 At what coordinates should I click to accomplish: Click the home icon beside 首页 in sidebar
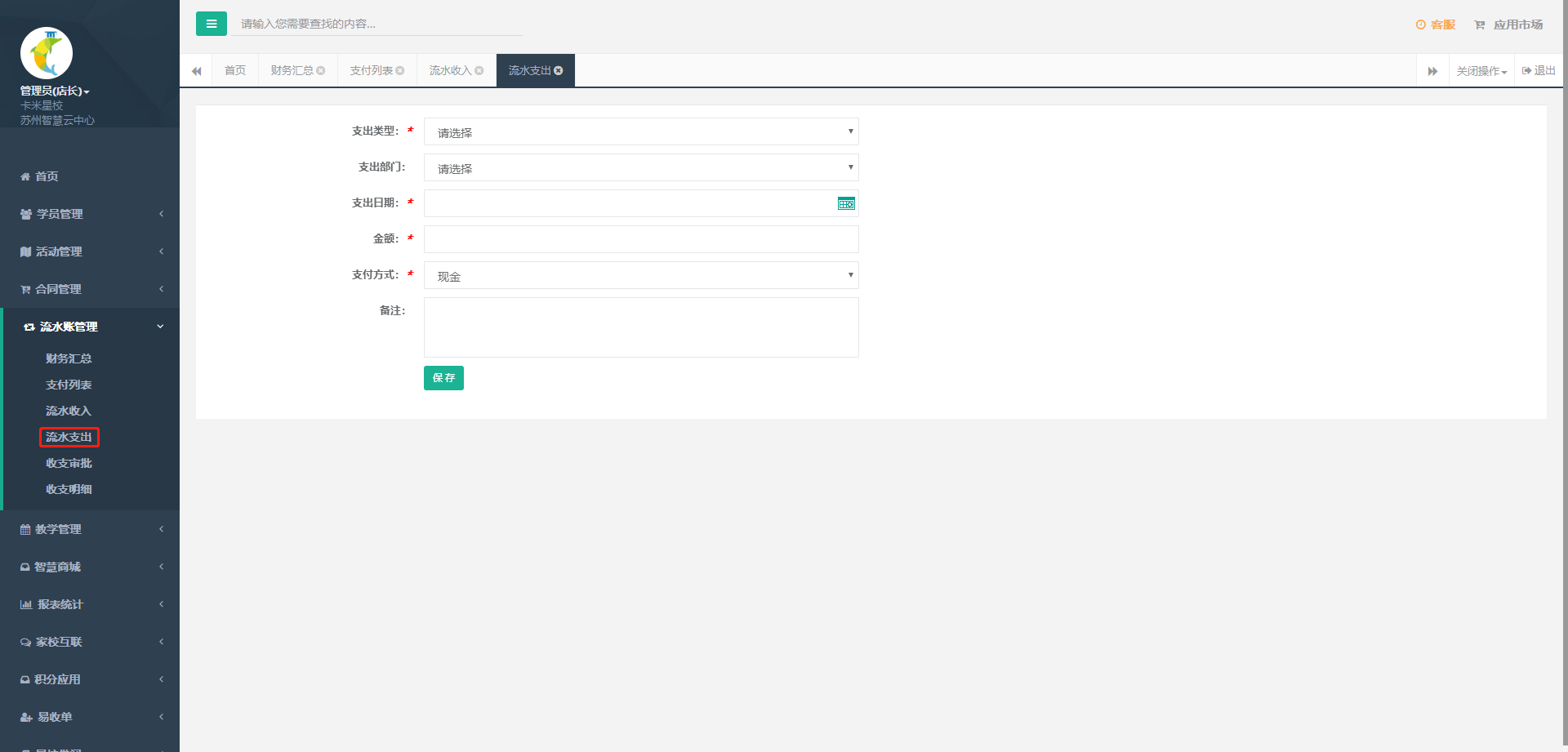(25, 176)
